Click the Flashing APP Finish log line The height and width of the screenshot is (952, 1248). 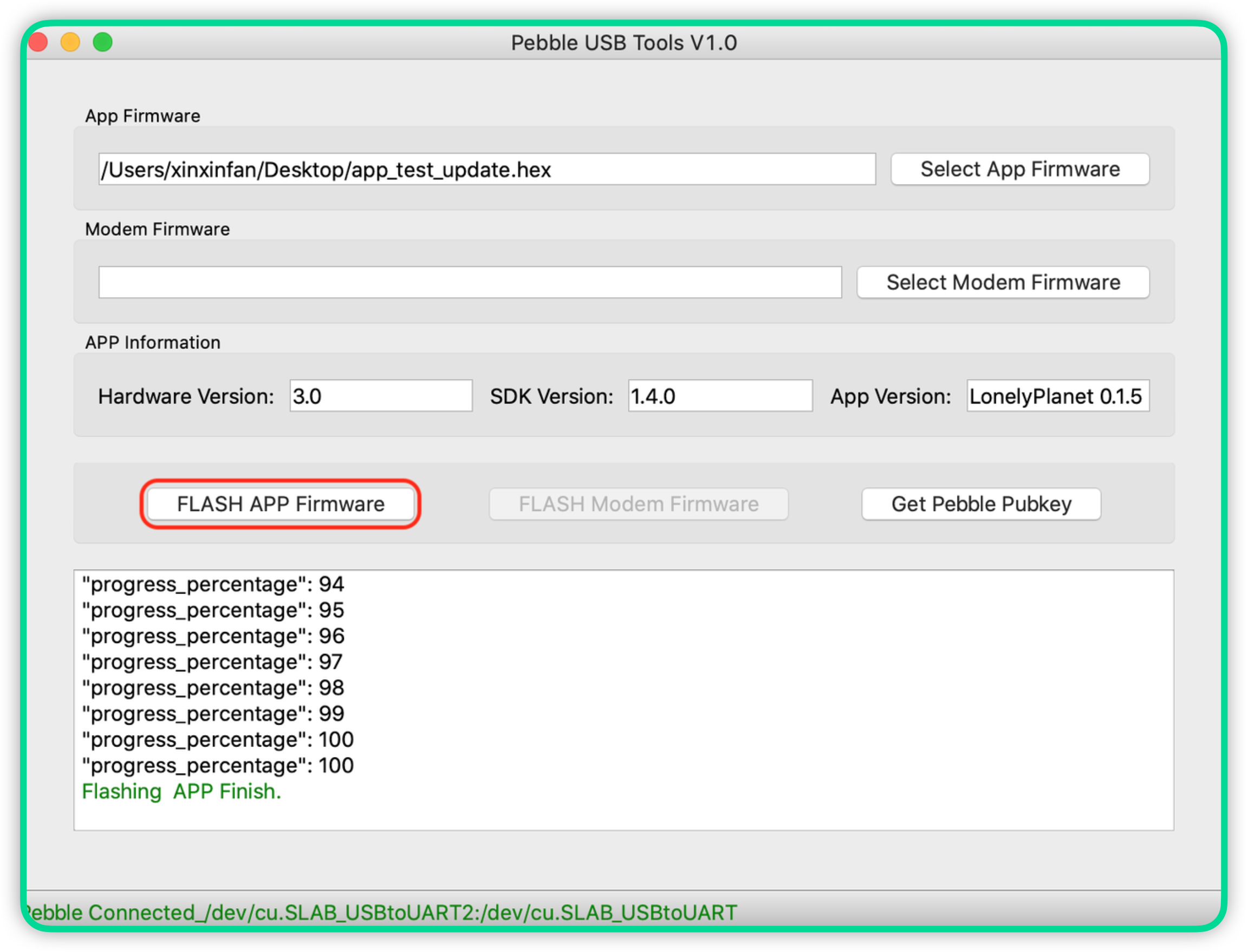(x=181, y=791)
